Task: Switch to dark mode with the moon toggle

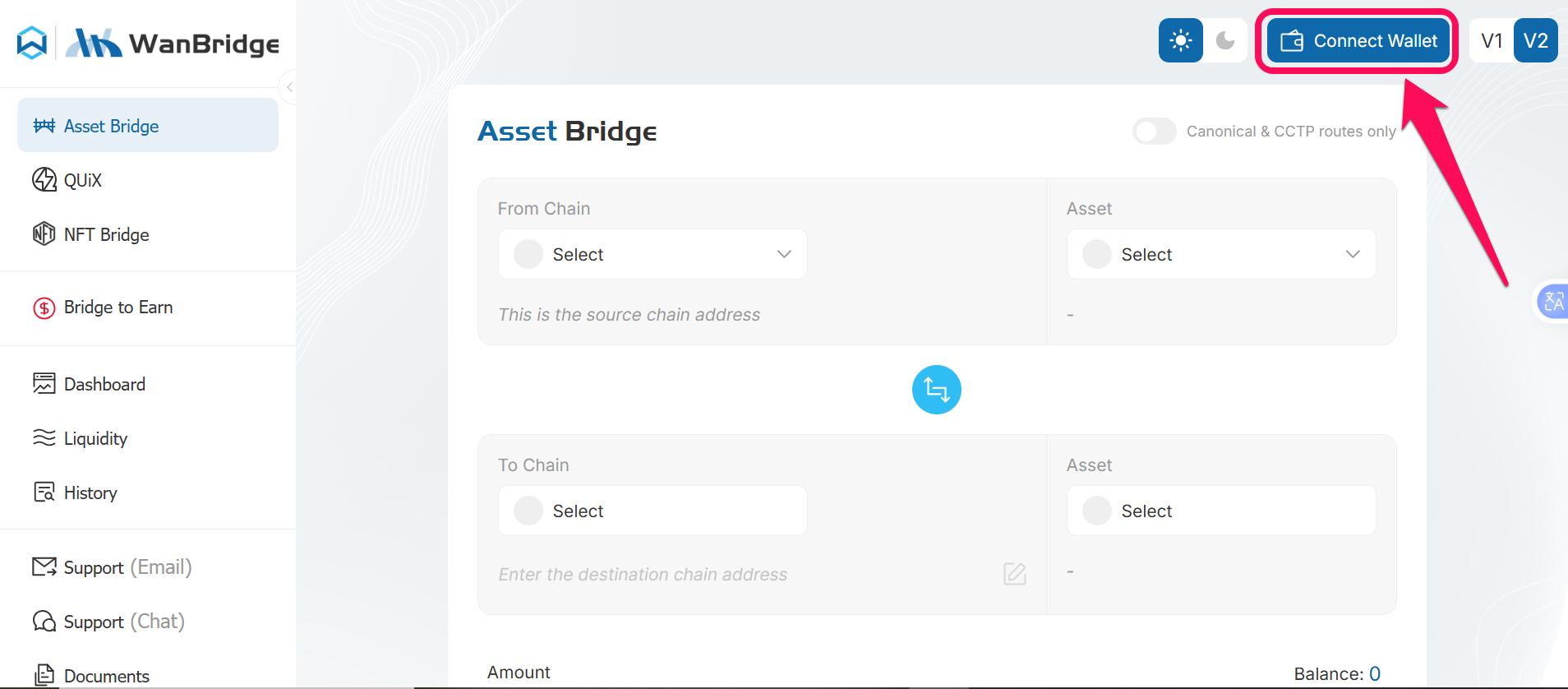Action: (1224, 40)
